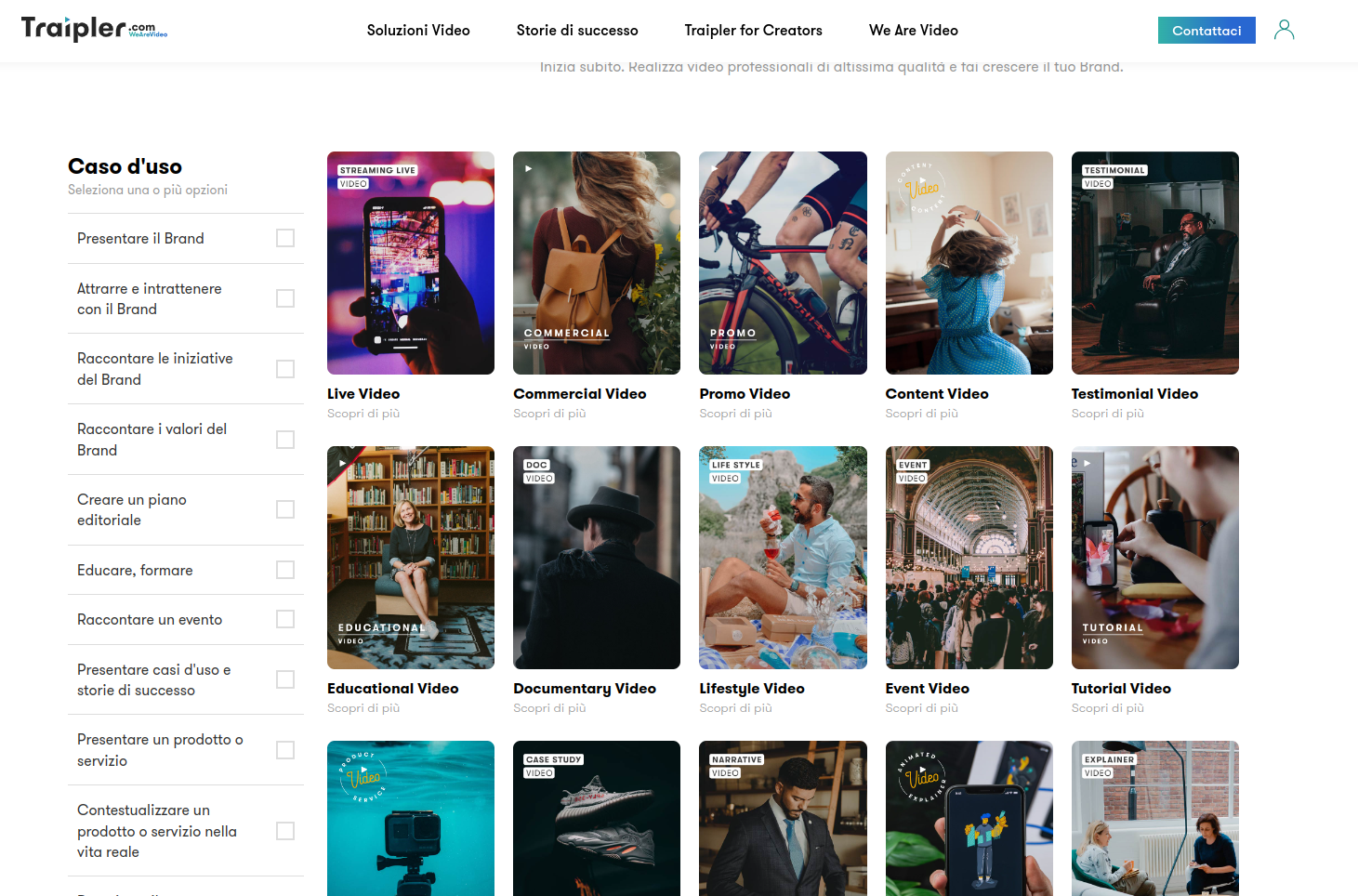The width and height of the screenshot is (1358, 896).
Task: Click the Documentary Video title
Action: (585, 689)
